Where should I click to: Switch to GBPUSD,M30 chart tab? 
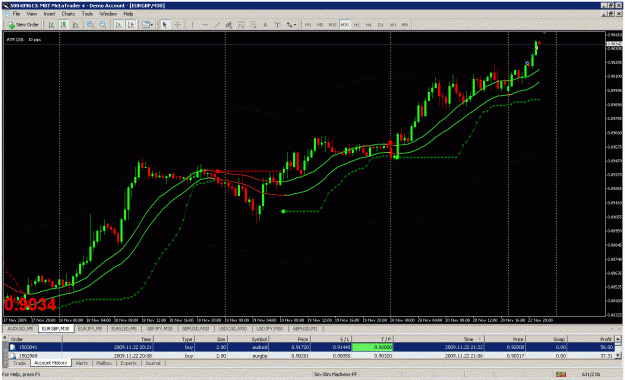pyautogui.click(x=196, y=329)
